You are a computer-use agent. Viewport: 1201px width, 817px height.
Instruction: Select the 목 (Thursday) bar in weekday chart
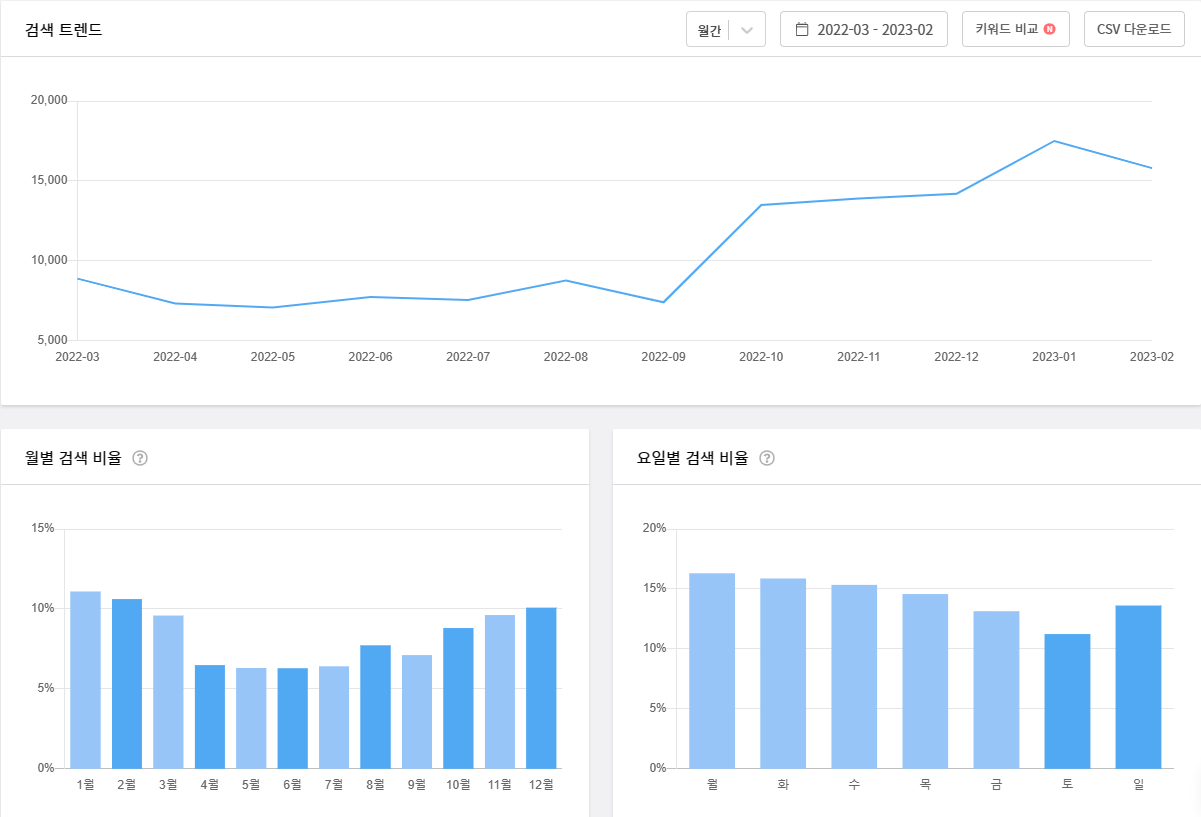925,681
